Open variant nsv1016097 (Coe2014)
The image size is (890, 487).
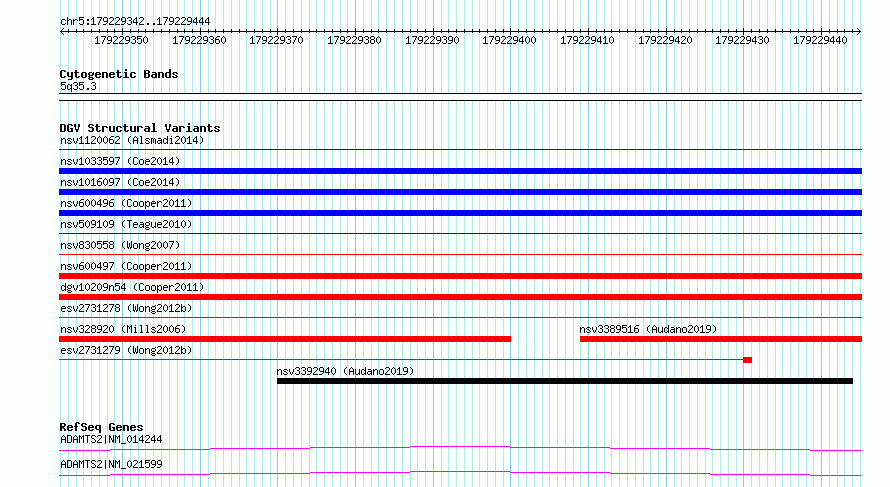coord(120,182)
